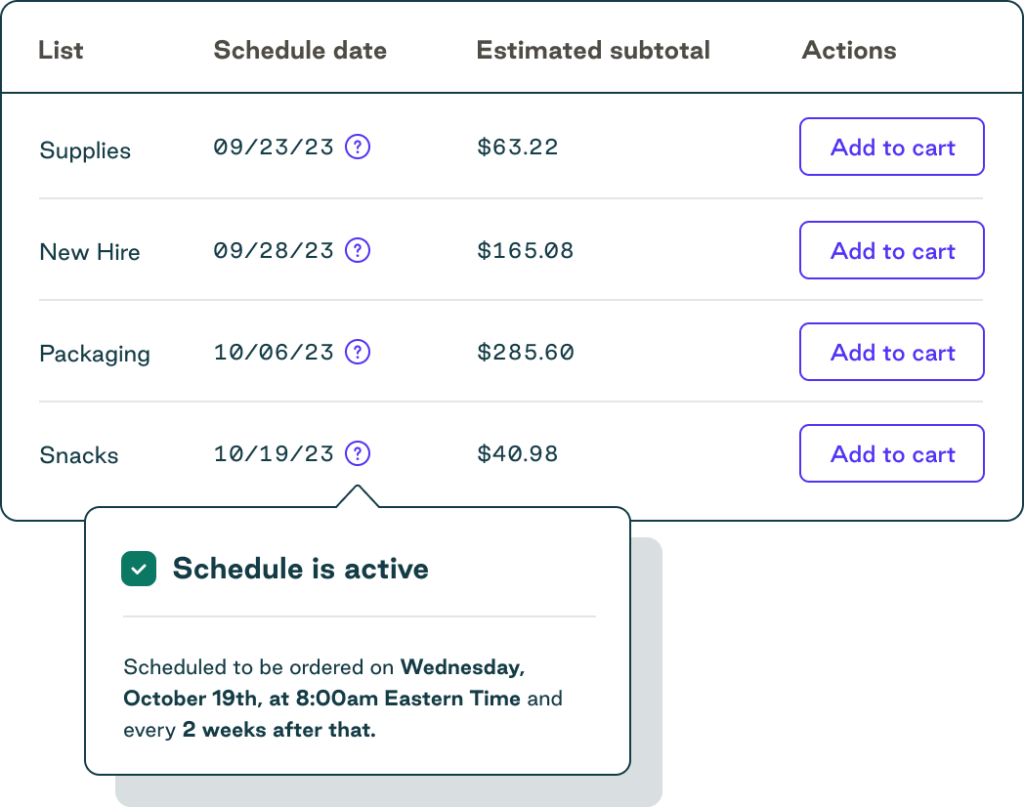Click the Estimated subtotal column header
1024x807 pixels.
click(593, 50)
